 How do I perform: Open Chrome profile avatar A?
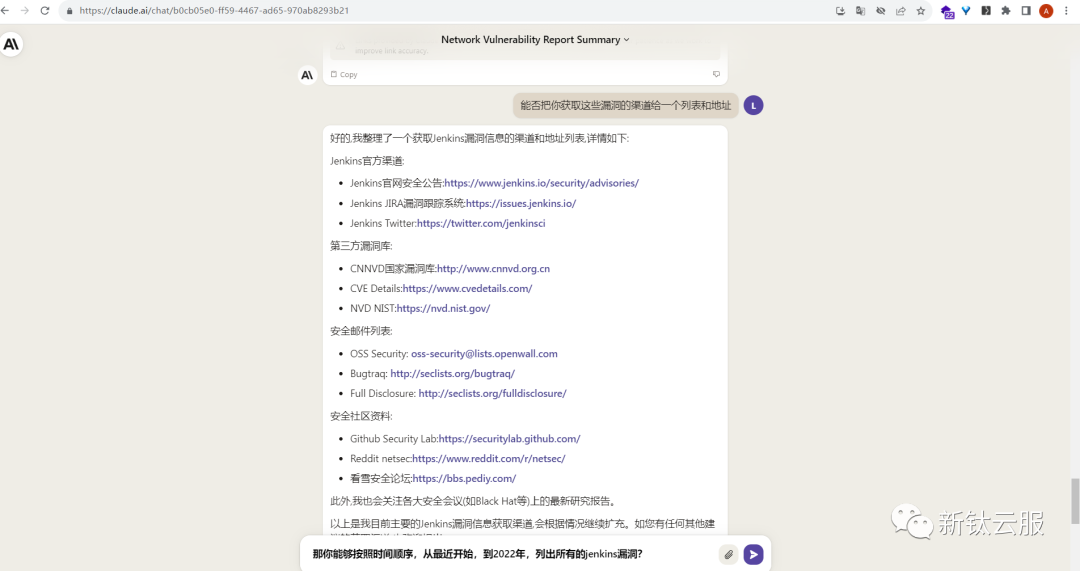pos(1046,11)
